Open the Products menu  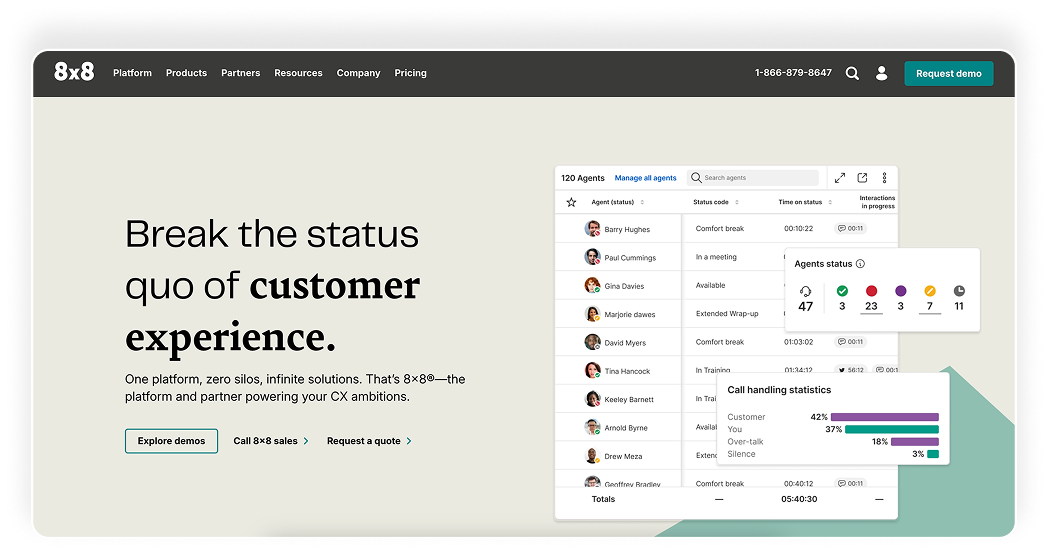(186, 73)
